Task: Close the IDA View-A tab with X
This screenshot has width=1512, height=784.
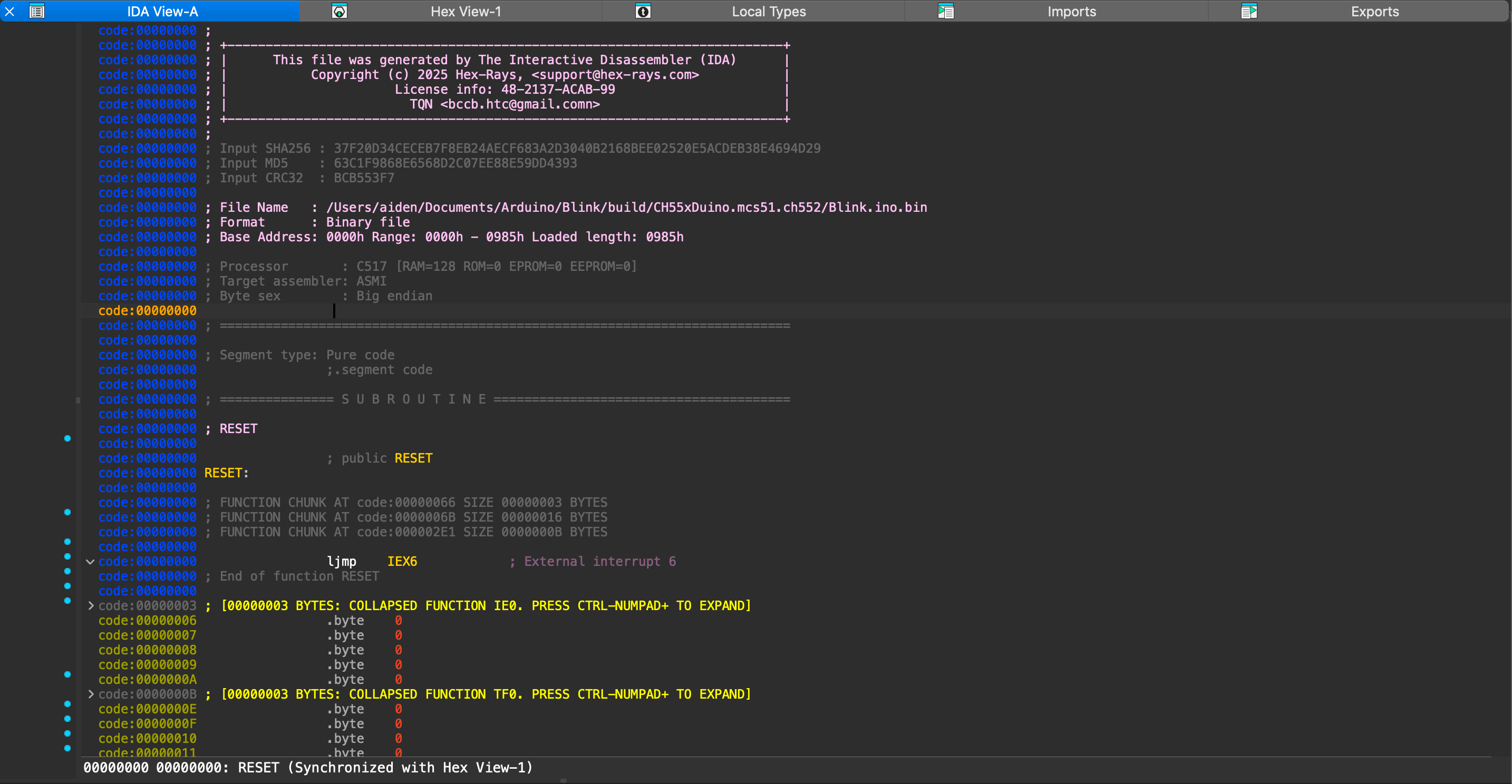Action: [x=10, y=11]
